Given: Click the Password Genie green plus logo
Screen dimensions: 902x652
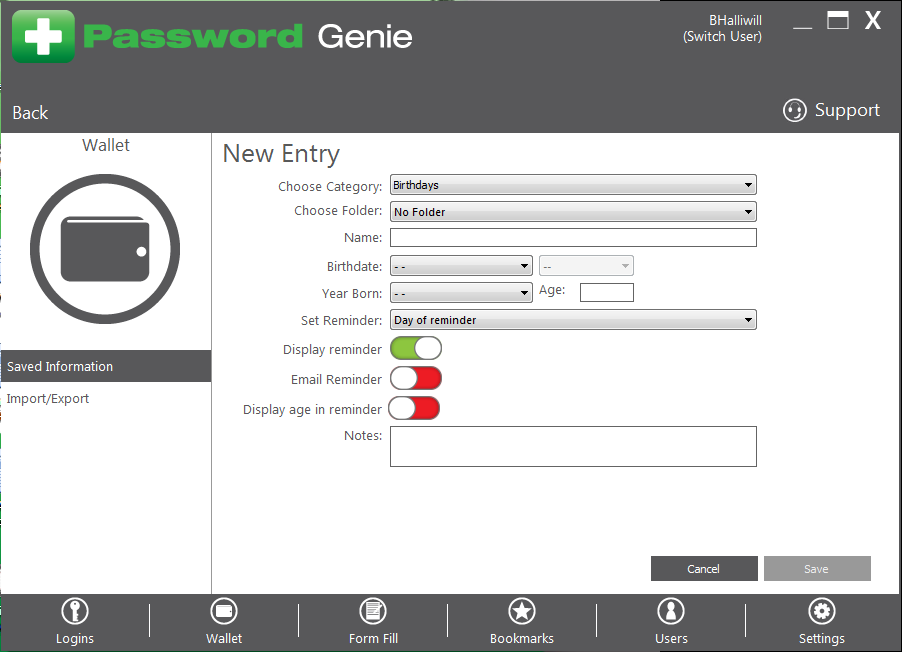Looking at the screenshot, I should pyautogui.click(x=44, y=36).
